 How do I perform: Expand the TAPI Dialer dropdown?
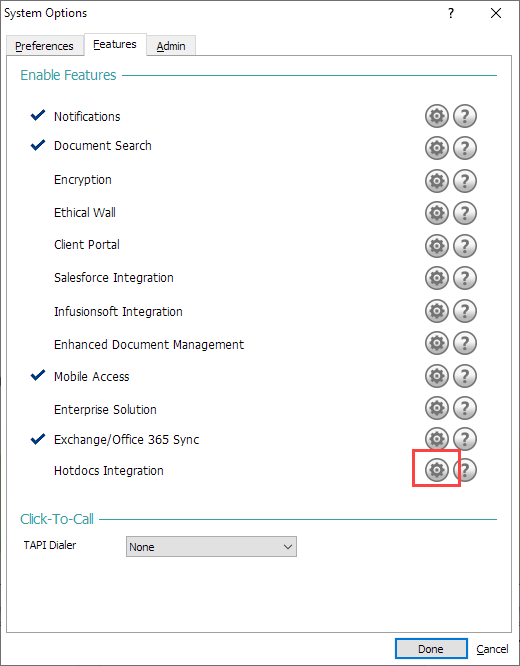[x=211, y=547]
